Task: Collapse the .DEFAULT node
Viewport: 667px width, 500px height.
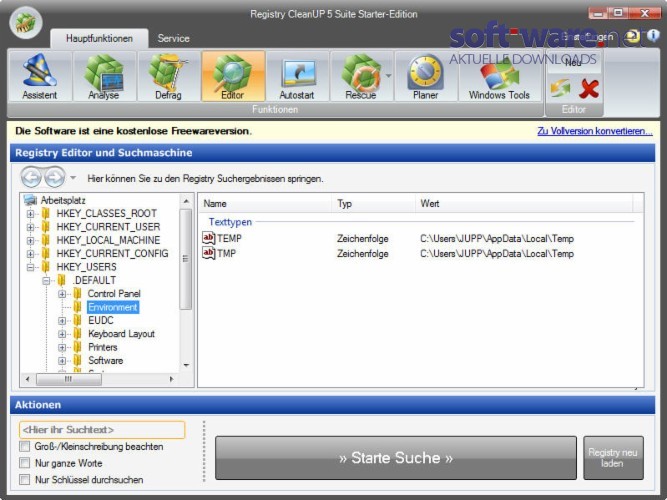Action: pyautogui.click(x=46, y=280)
